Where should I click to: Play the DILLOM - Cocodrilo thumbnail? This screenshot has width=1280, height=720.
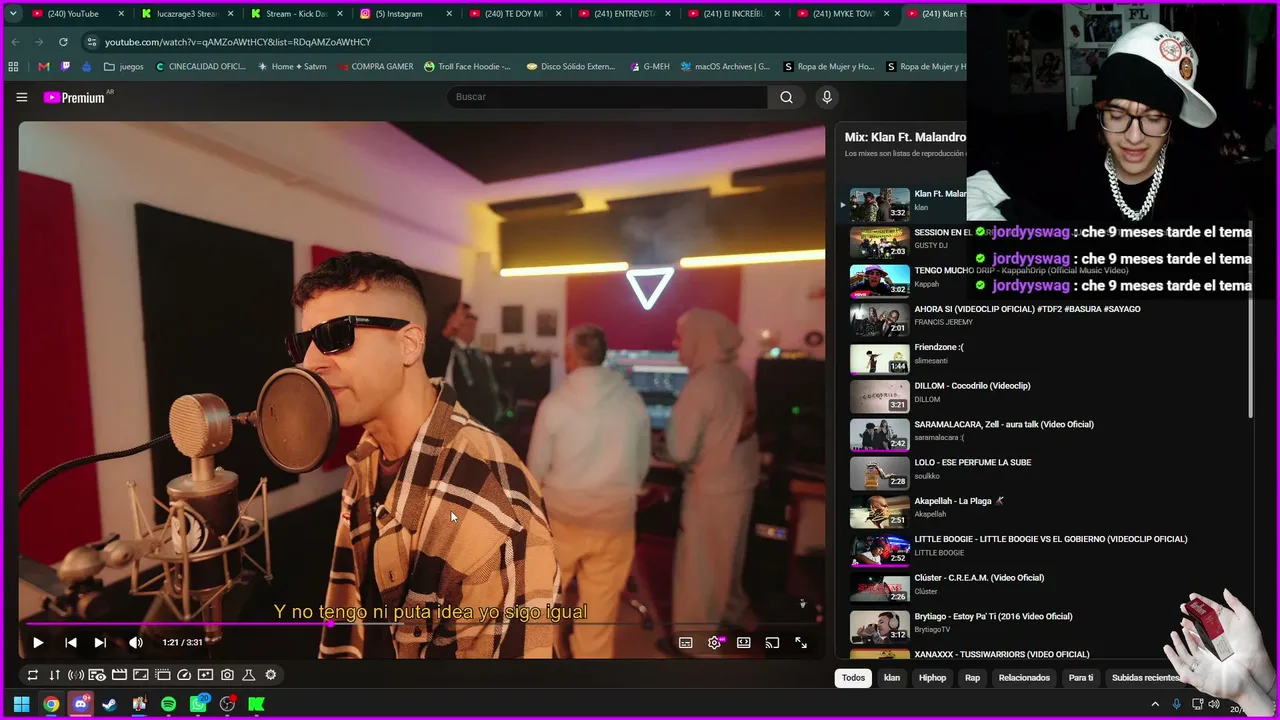pos(880,397)
